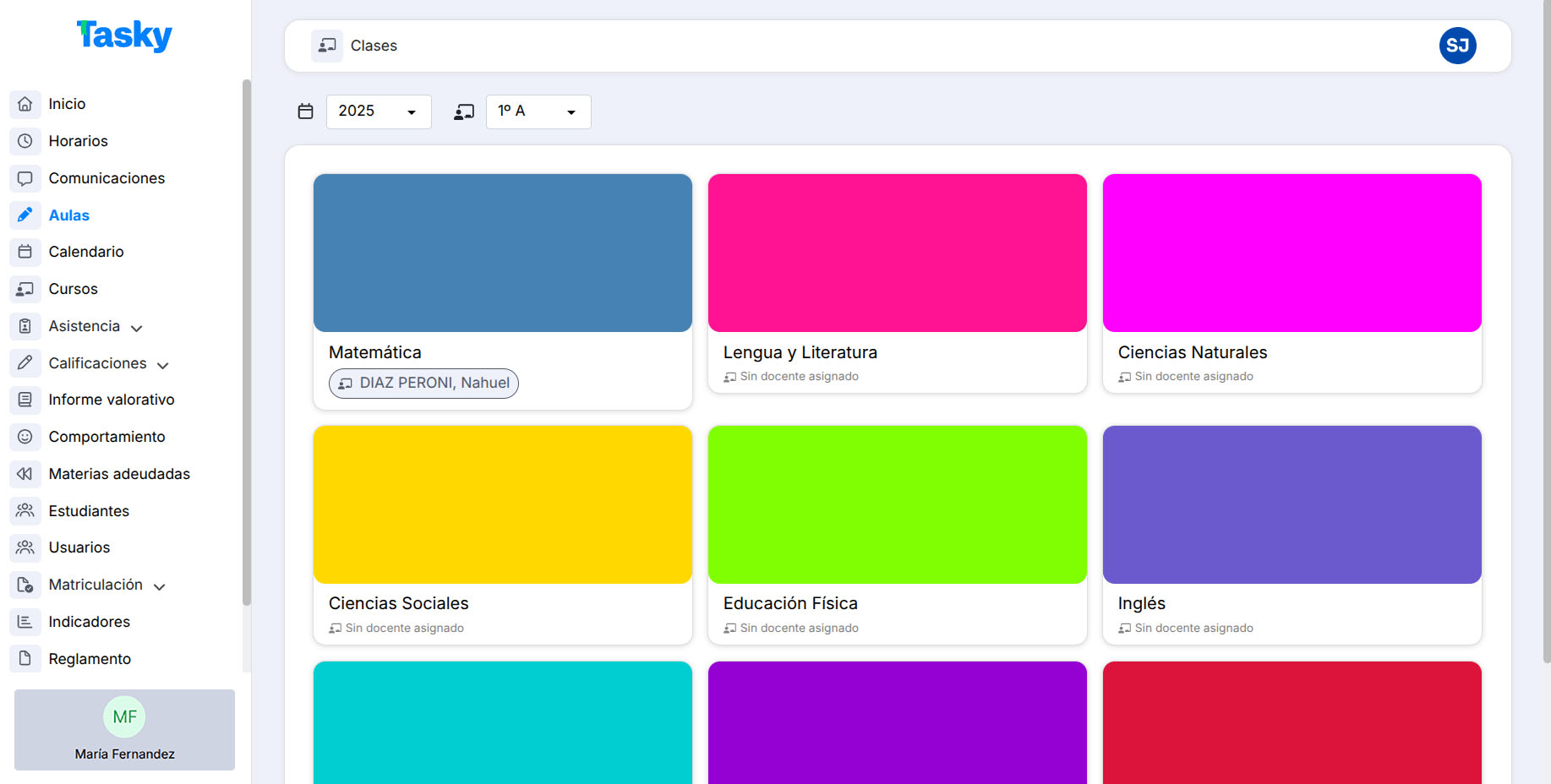Open Materias adeudadas section
Viewport: 1551px width, 784px height.
click(x=119, y=474)
